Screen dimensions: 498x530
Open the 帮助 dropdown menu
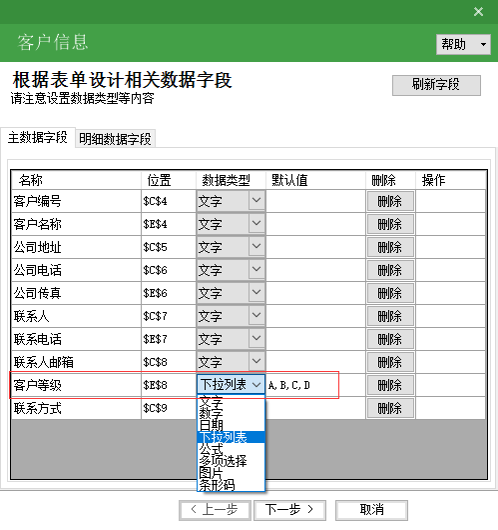[463, 44]
